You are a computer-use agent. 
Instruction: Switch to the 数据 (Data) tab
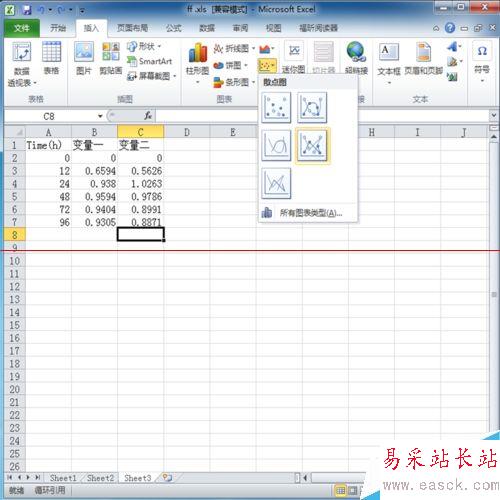click(x=207, y=28)
